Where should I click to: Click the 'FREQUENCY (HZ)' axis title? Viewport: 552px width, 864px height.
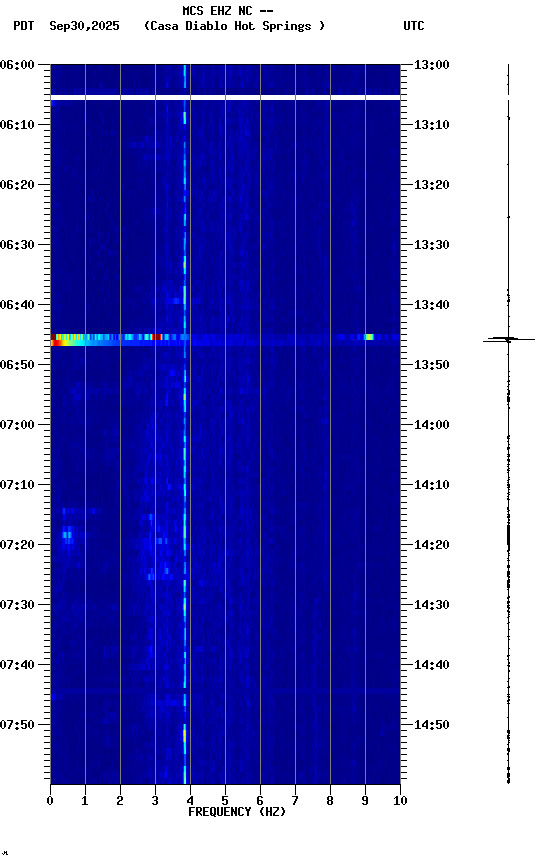tap(237, 812)
